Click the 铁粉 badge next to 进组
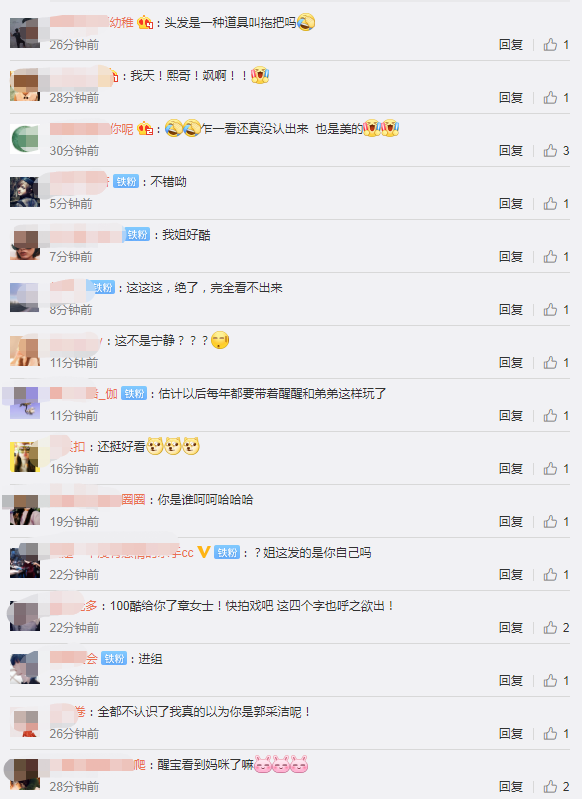 click(x=114, y=658)
